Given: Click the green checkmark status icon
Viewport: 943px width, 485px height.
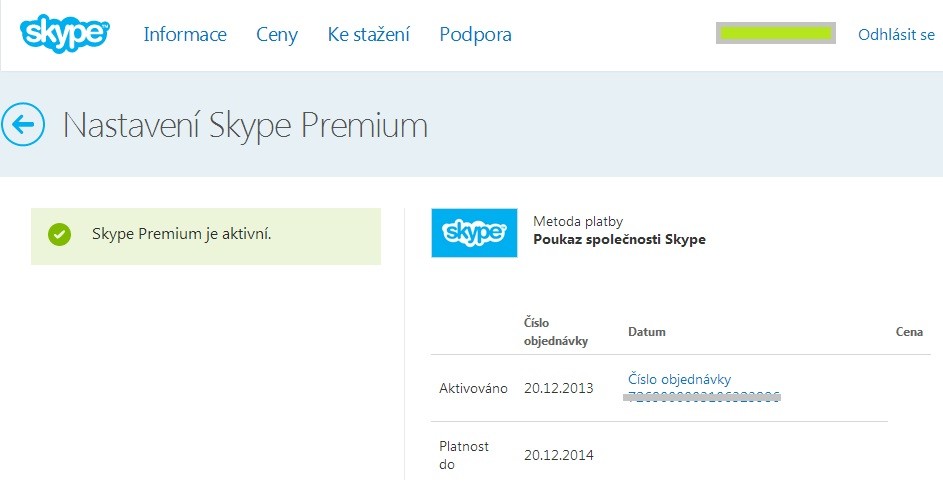Looking at the screenshot, I should 60,234.
